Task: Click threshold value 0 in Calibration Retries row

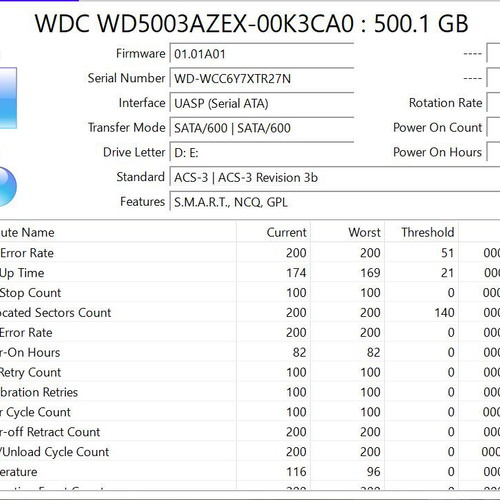Action: coord(451,392)
